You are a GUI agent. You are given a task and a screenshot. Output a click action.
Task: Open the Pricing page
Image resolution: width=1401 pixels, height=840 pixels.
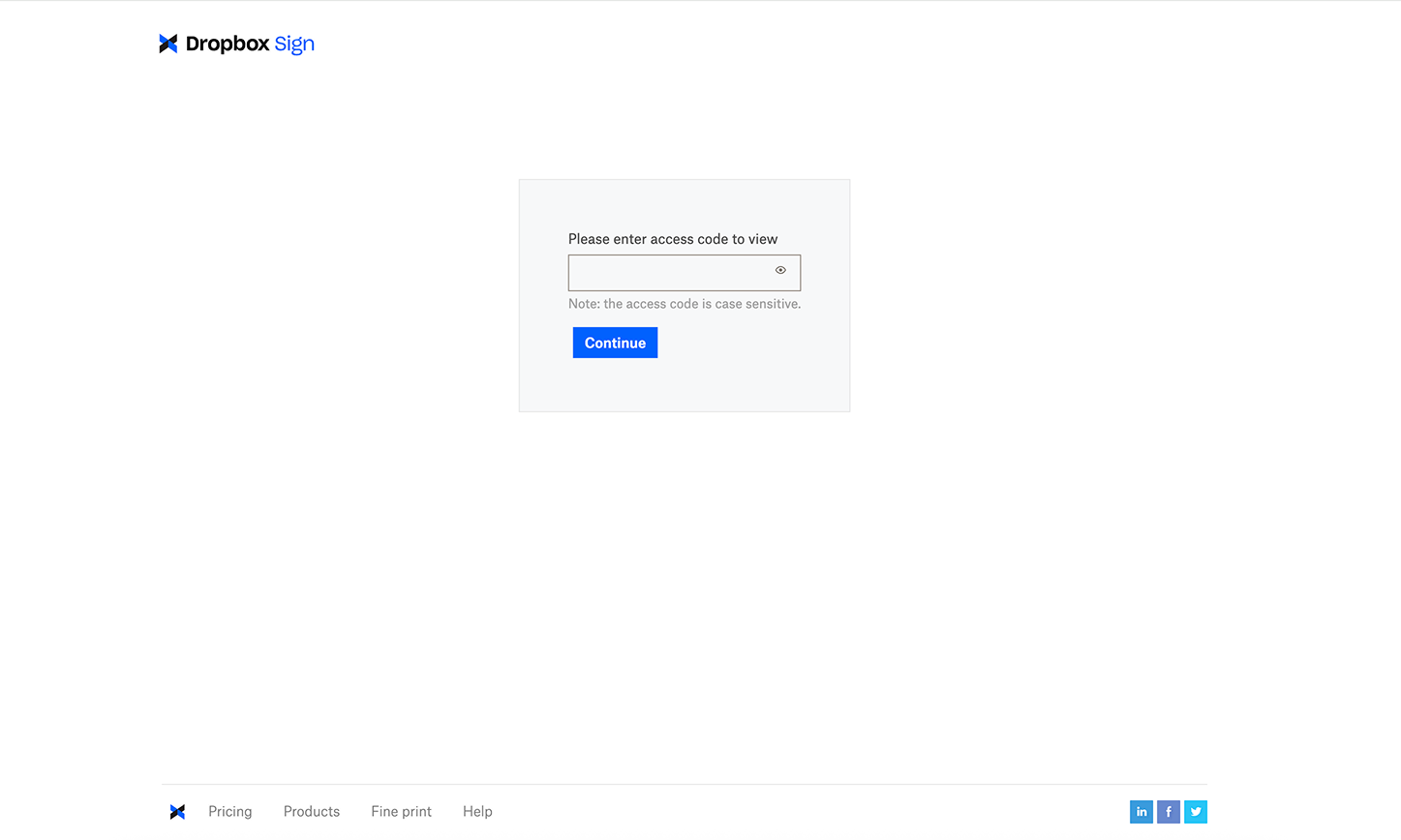click(229, 811)
